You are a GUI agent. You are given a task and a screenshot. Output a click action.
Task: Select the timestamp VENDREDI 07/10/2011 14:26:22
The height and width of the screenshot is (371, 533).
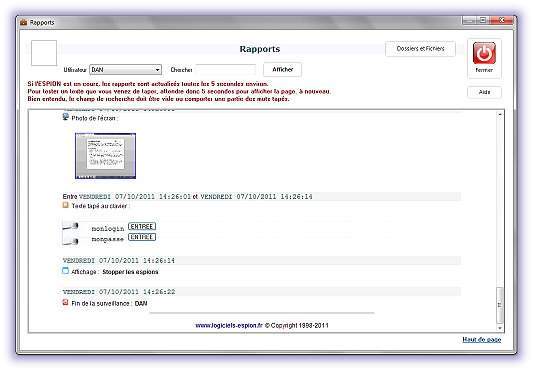(x=119, y=292)
